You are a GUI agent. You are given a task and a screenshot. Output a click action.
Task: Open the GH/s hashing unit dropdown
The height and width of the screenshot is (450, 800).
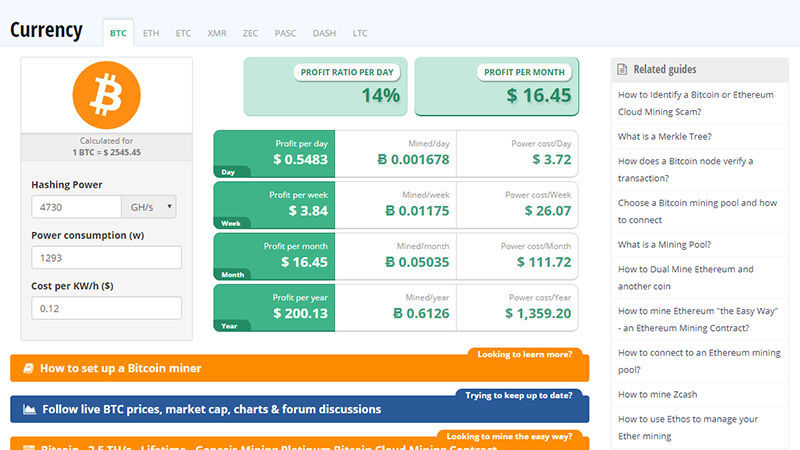(x=149, y=207)
